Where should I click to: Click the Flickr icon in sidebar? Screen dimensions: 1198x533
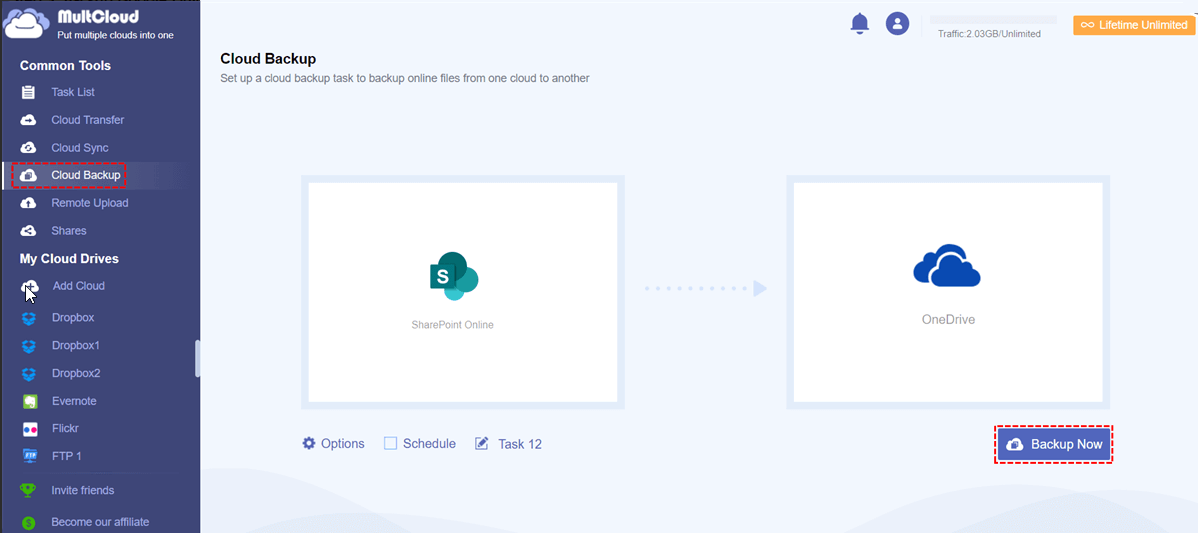(29, 429)
